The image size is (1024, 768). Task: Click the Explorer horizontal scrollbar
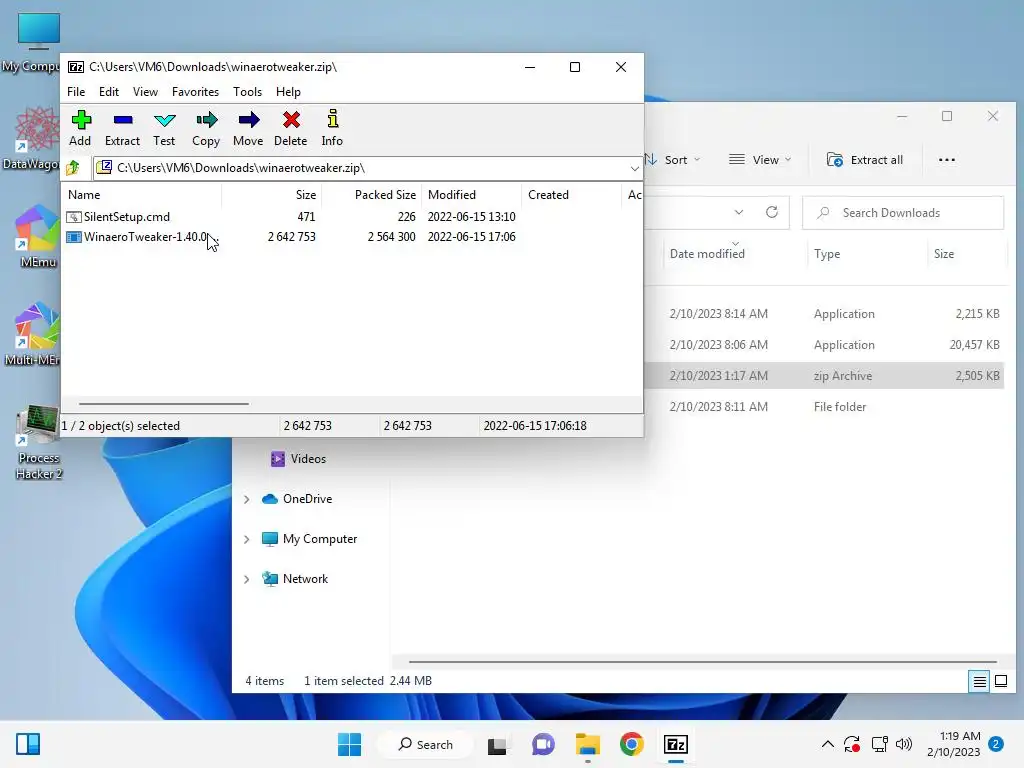tap(702, 662)
